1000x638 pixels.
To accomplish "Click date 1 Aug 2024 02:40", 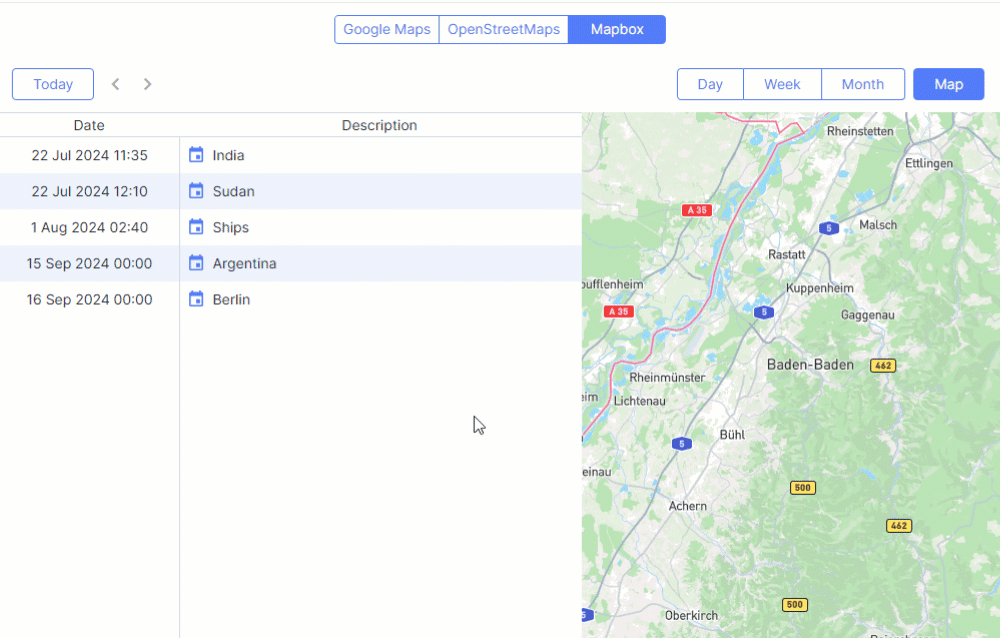I will [89, 227].
